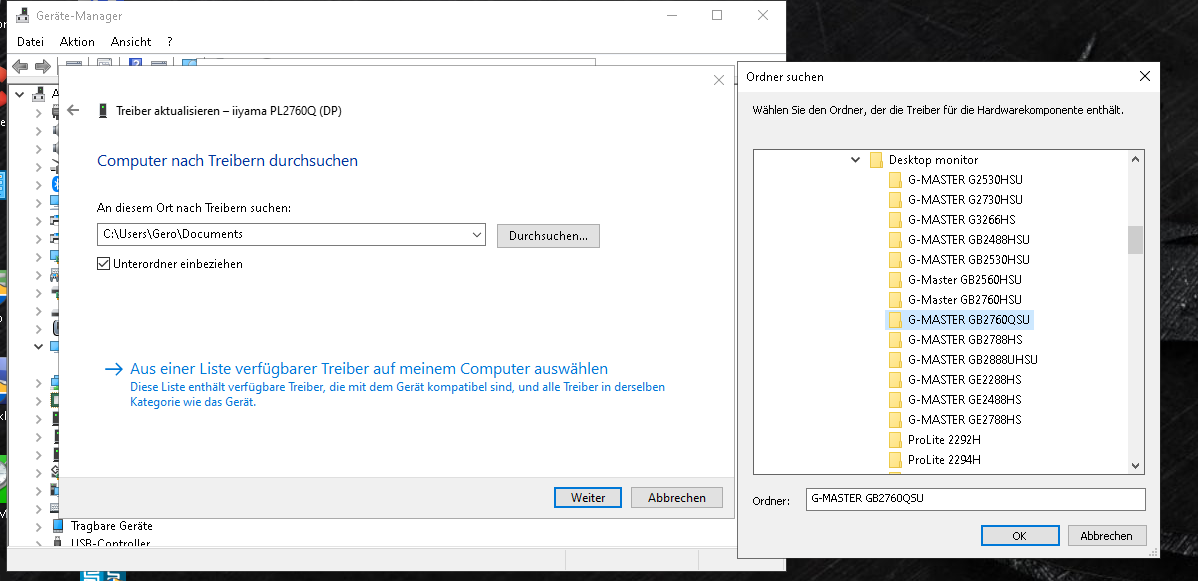This screenshot has width=1198, height=581.
Task: Click Abbrechen in the Ordner suchen dialog
Action: [1106, 536]
